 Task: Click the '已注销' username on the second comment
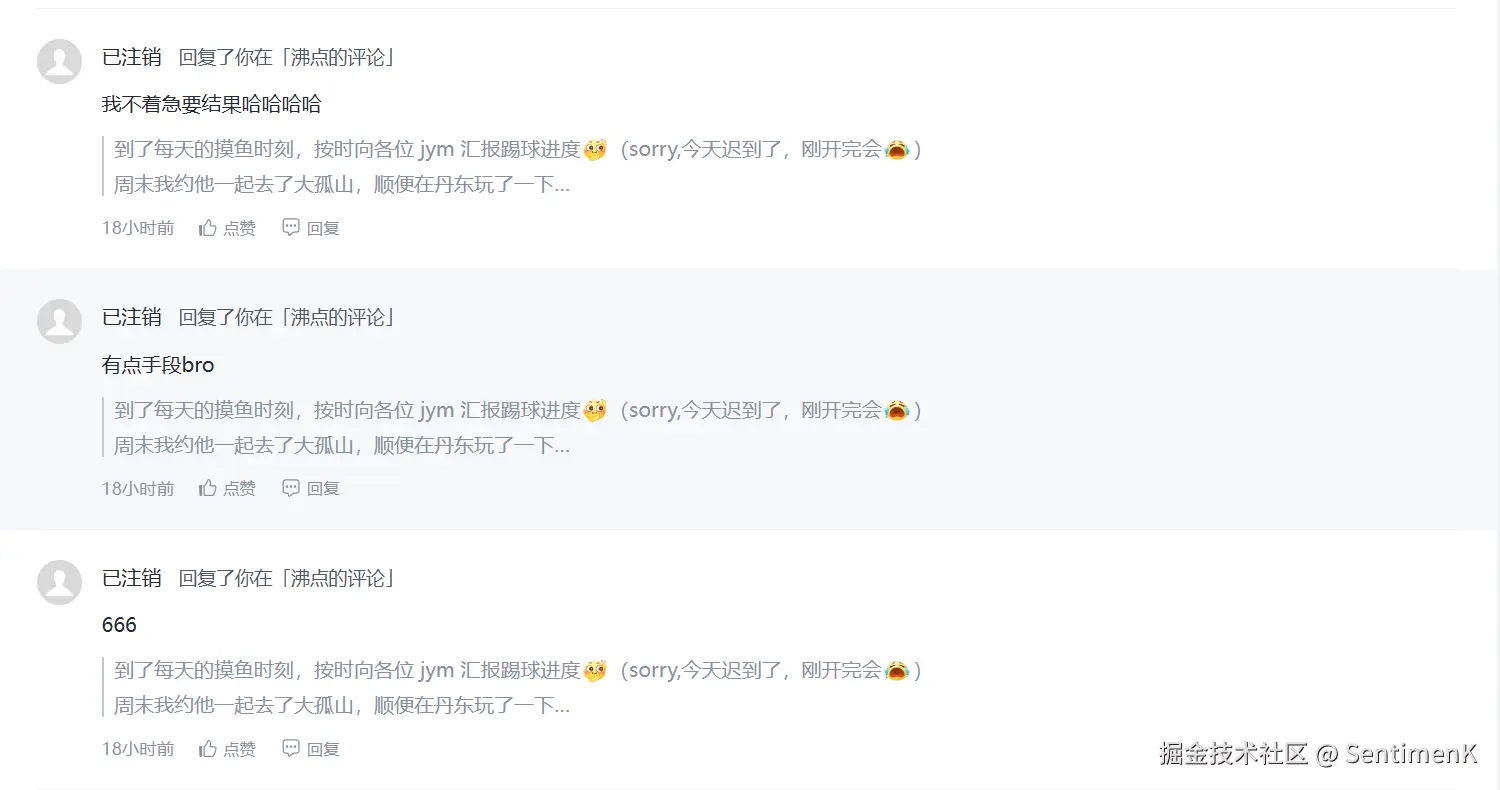130,317
